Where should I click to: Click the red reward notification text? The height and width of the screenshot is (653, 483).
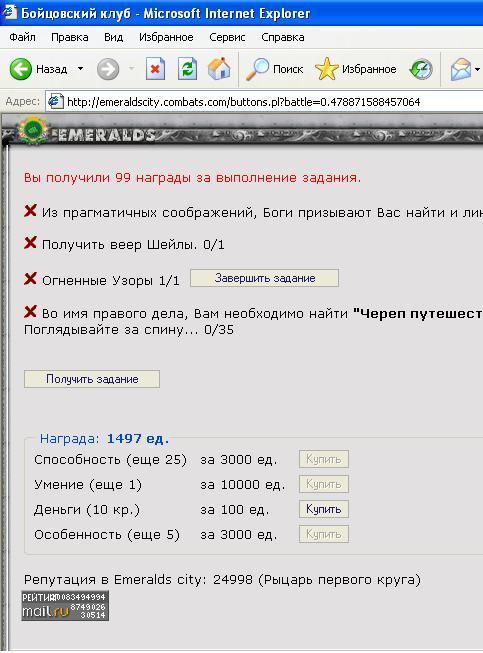point(192,178)
